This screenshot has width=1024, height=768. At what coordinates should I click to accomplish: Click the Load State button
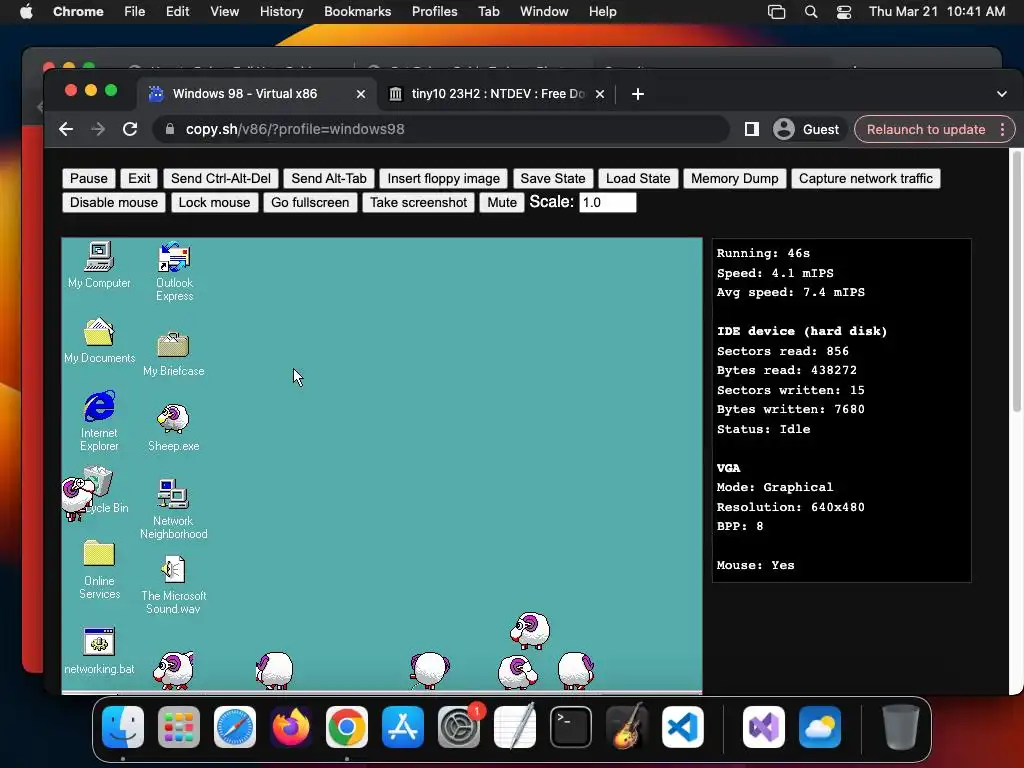[x=638, y=178]
